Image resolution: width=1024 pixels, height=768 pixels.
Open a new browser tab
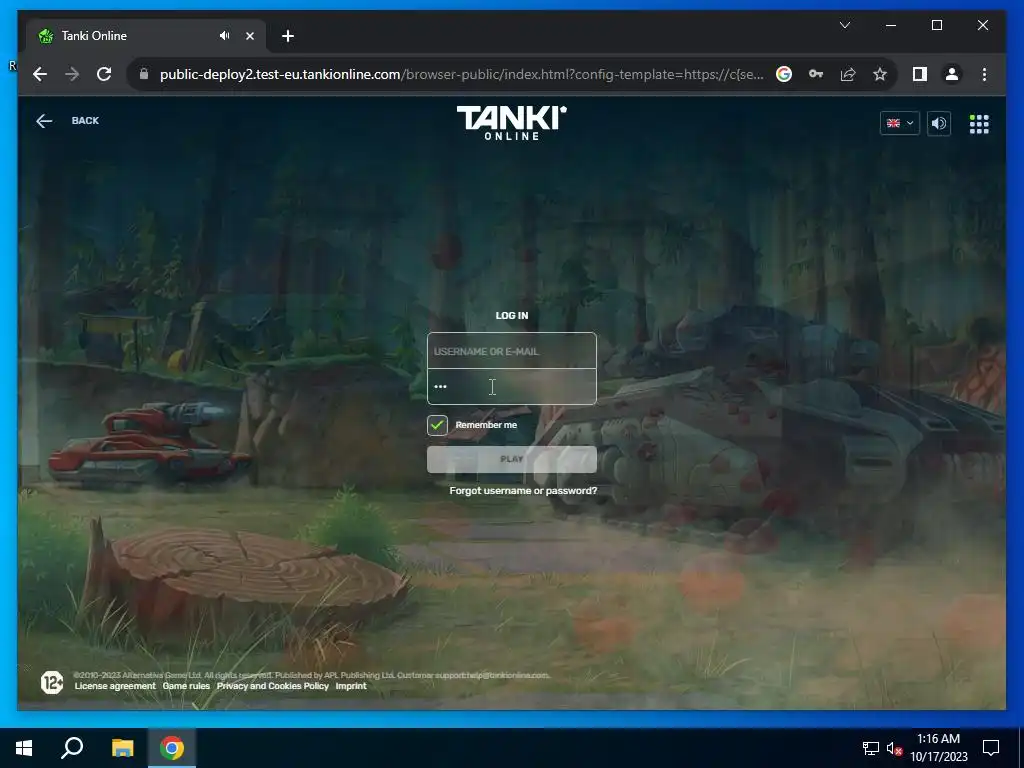click(288, 36)
